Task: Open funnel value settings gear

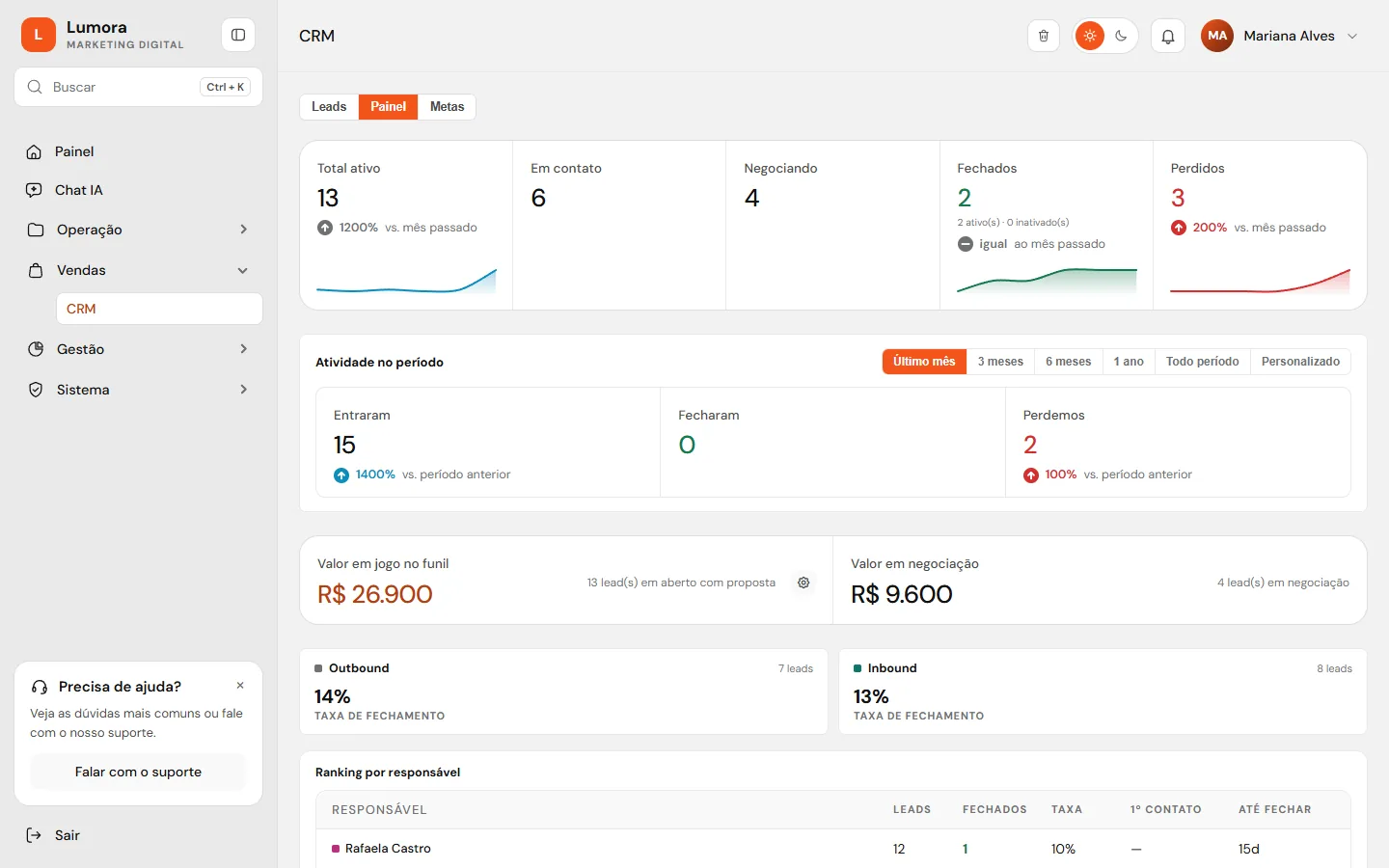Action: pos(803,583)
